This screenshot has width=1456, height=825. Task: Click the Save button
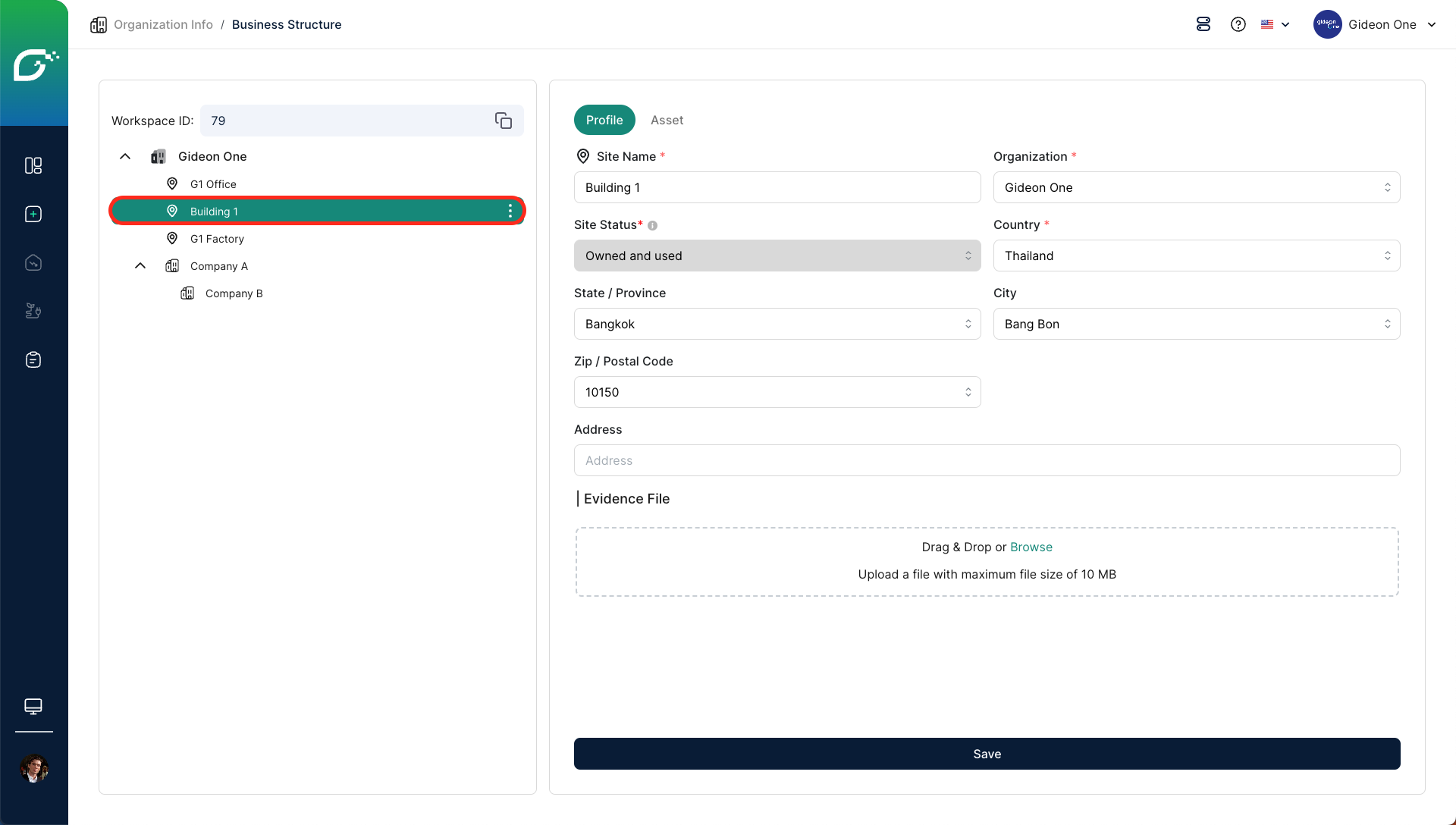987,754
